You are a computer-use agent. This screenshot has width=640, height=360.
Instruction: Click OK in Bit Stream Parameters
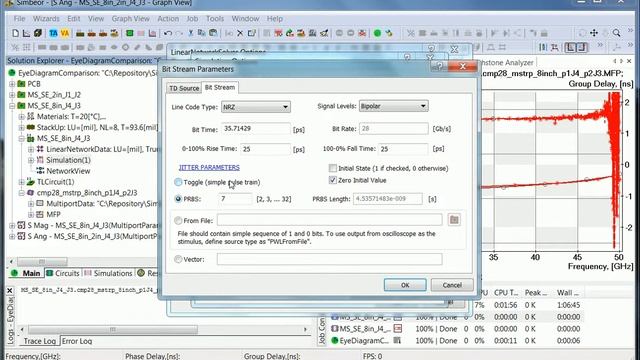click(405, 285)
